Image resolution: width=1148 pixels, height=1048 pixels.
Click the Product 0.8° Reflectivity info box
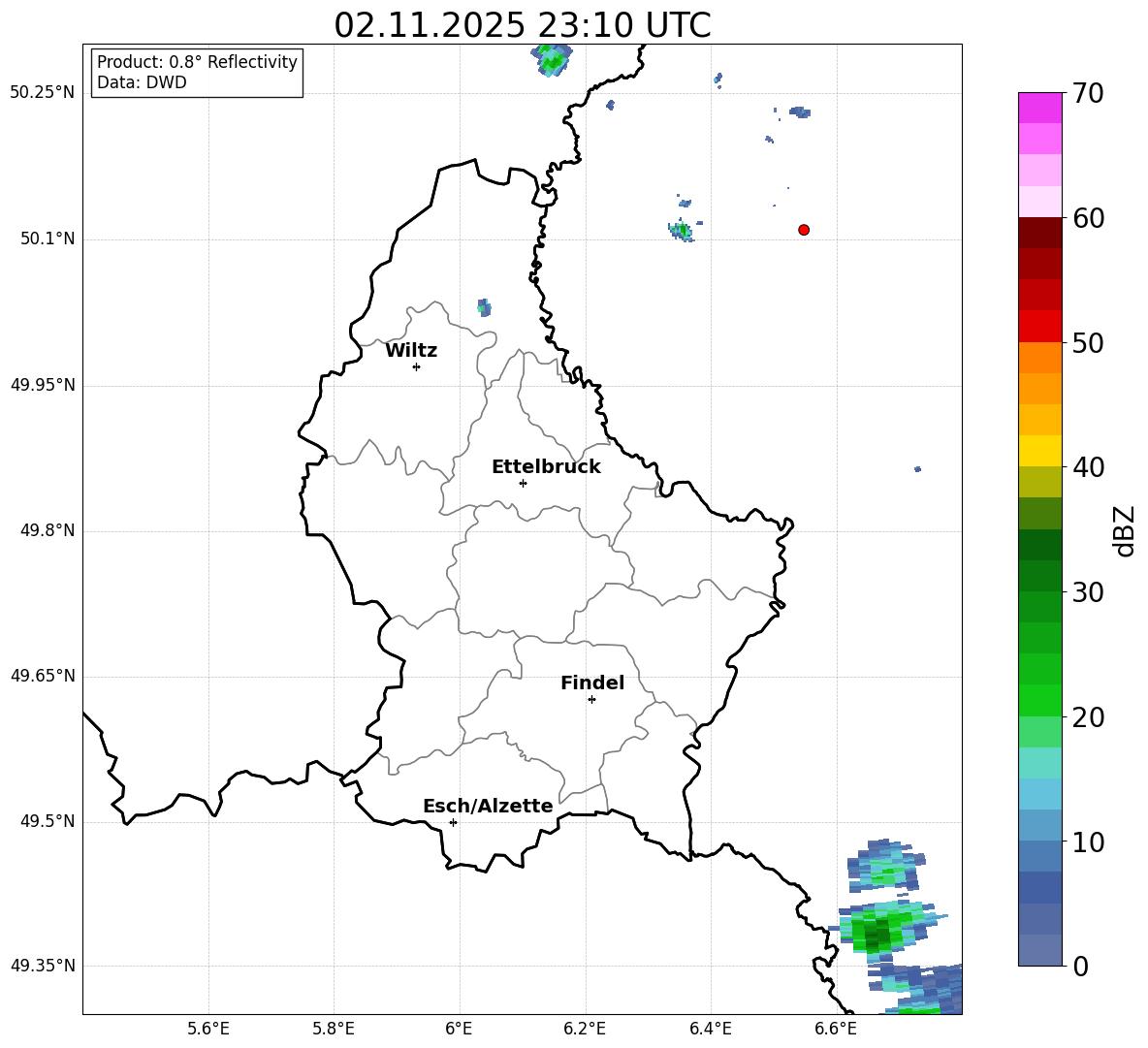pos(197,73)
